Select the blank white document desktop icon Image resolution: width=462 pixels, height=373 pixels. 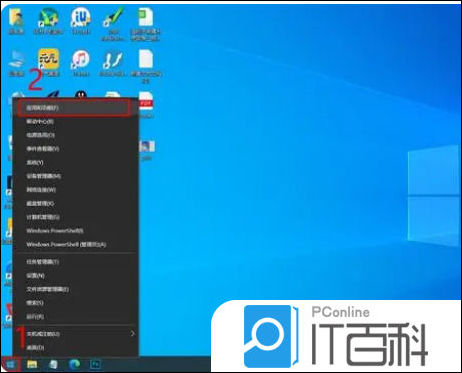146,66
